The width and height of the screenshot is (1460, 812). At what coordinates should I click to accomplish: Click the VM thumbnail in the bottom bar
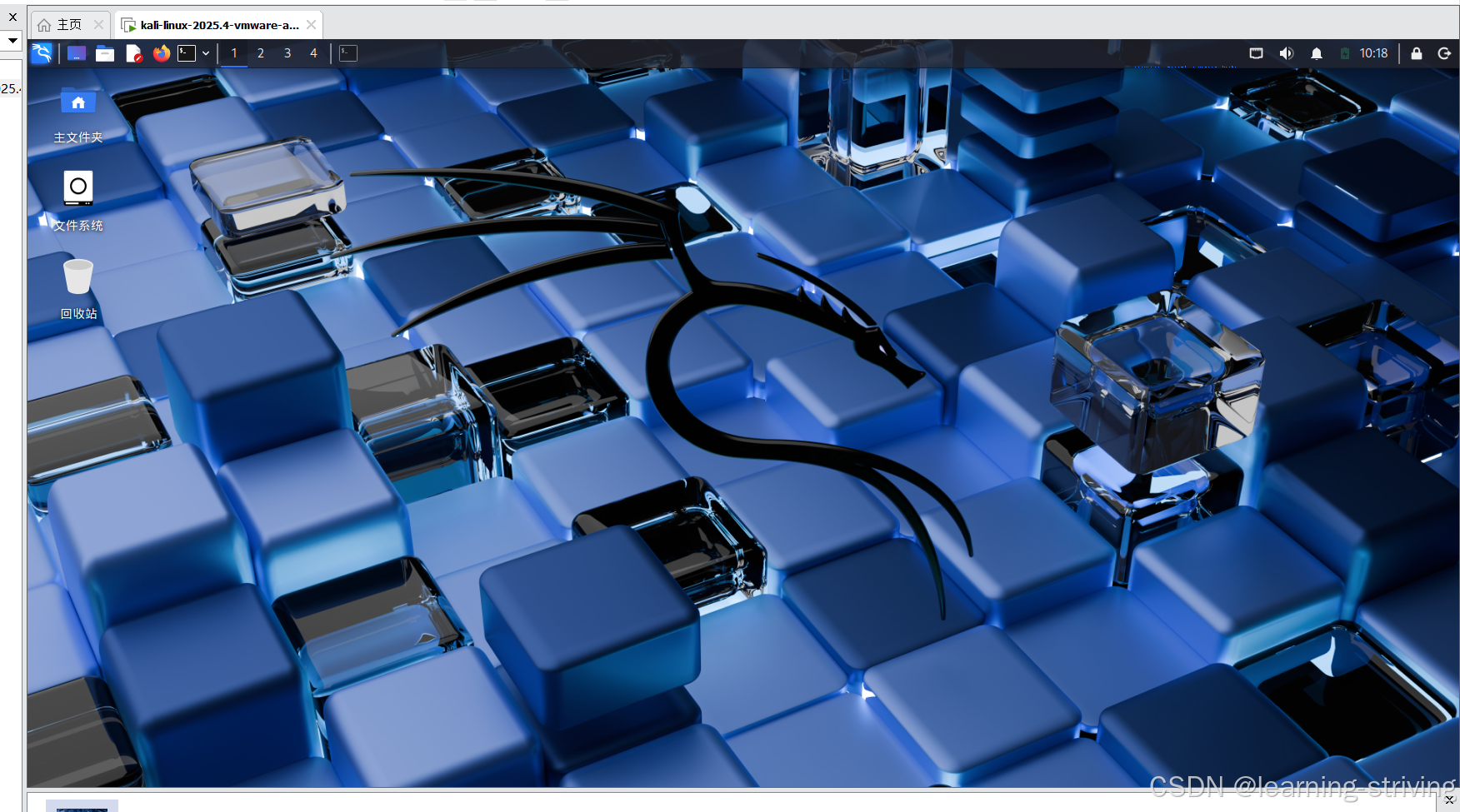click(x=82, y=806)
